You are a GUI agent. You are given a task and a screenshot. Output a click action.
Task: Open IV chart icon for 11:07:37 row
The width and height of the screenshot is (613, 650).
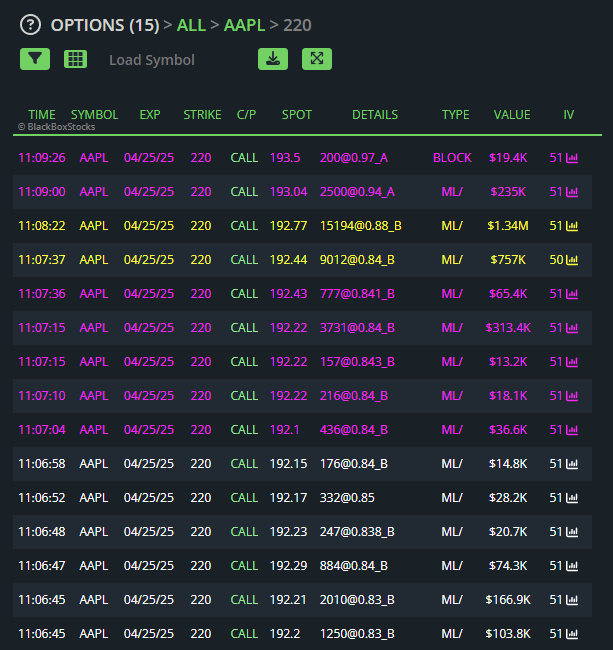pos(572,260)
